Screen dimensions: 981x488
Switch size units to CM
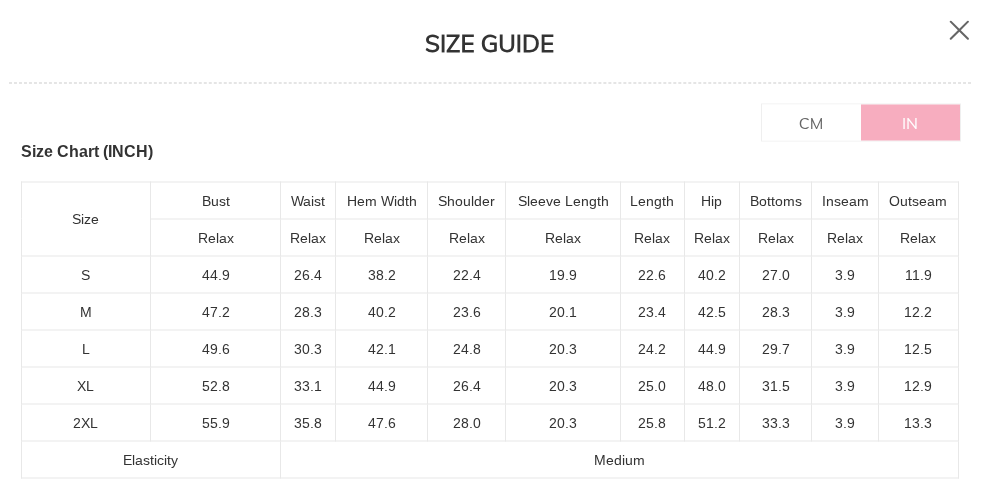pos(811,123)
